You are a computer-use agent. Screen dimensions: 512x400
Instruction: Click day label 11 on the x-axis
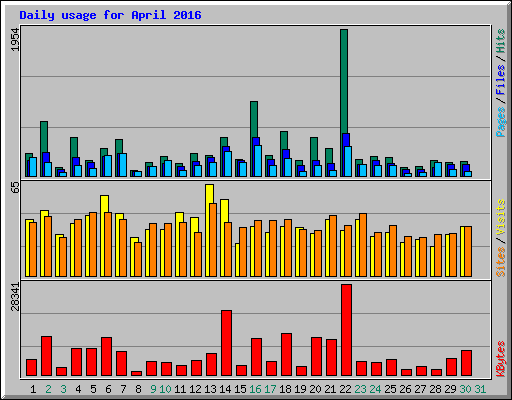180,389
